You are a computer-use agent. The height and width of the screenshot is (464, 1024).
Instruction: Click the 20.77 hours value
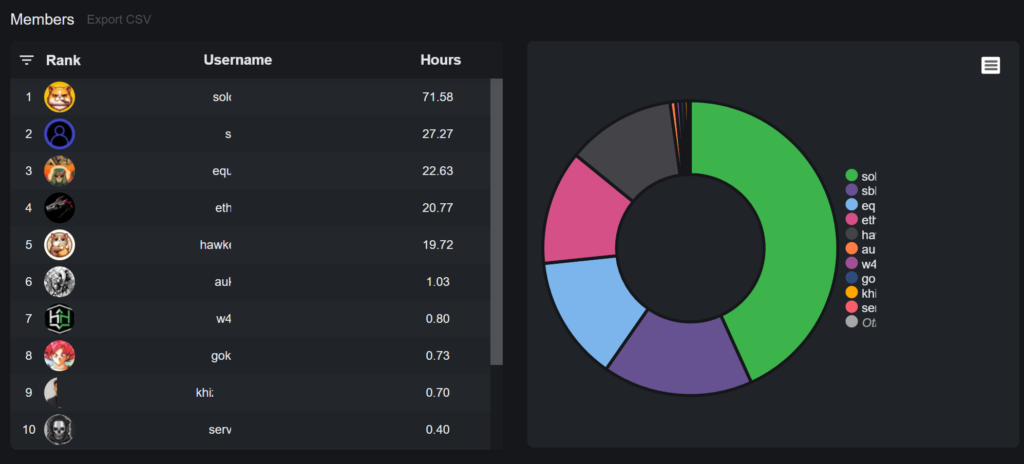coord(438,208)
